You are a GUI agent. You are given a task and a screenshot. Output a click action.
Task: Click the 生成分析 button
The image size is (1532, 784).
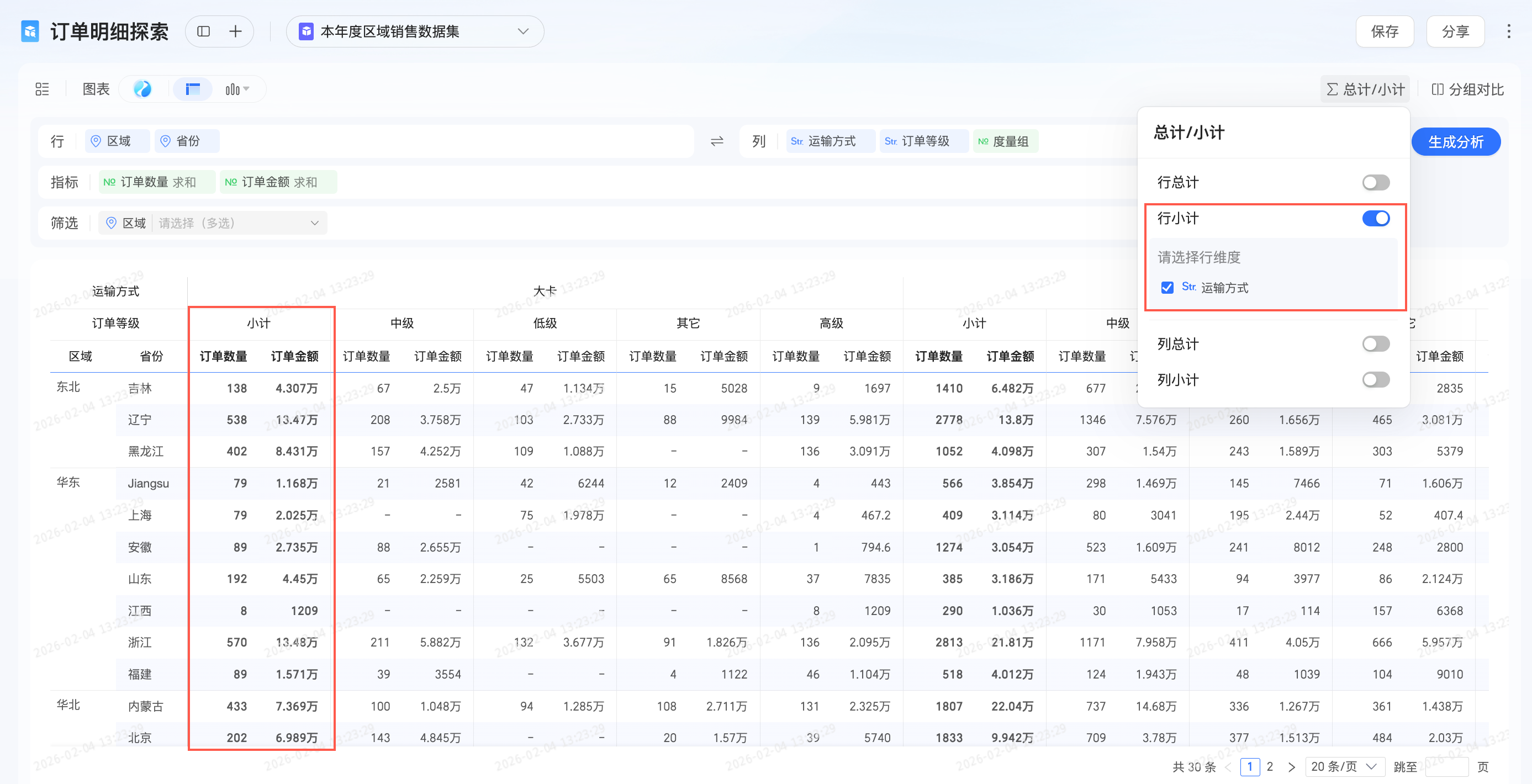tap(1455, 142)
